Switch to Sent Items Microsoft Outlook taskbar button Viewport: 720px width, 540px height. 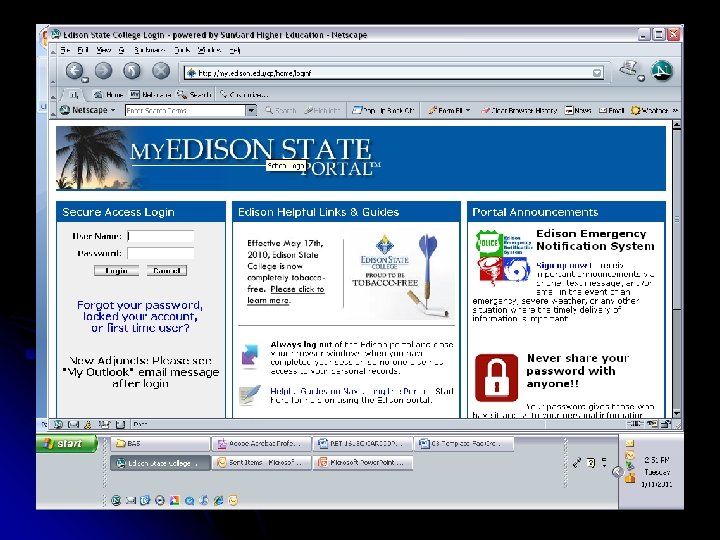coord(261,462)
